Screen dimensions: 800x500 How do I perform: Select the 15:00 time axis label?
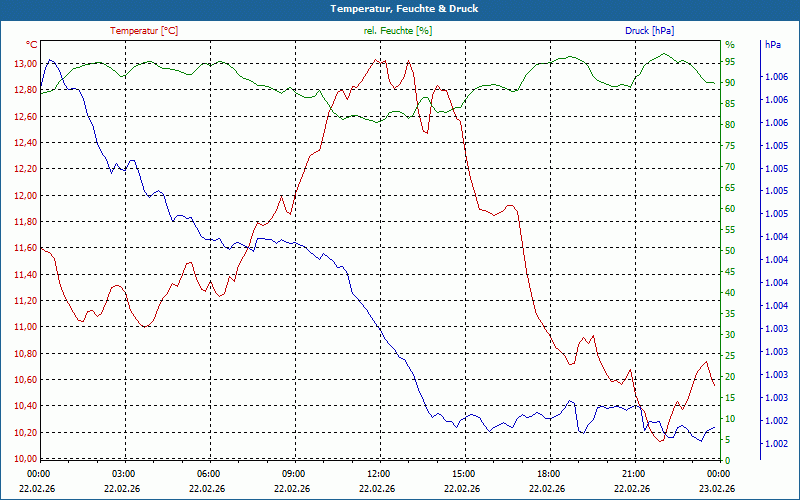tap(464, 474)
